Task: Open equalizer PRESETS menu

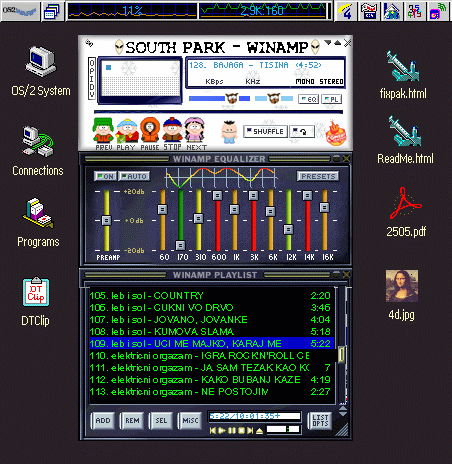Action: pos(318,176)
